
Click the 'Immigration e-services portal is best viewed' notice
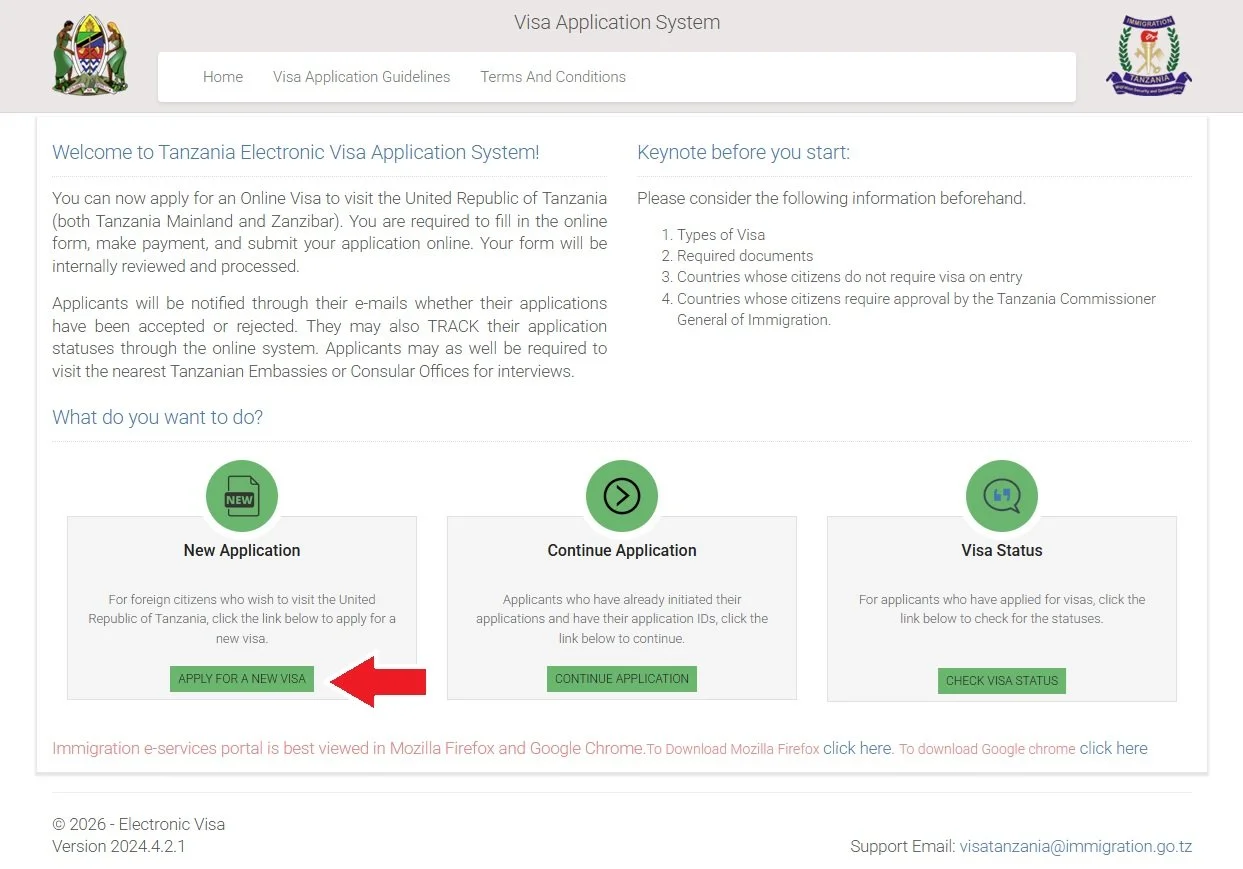click(349, 748)
